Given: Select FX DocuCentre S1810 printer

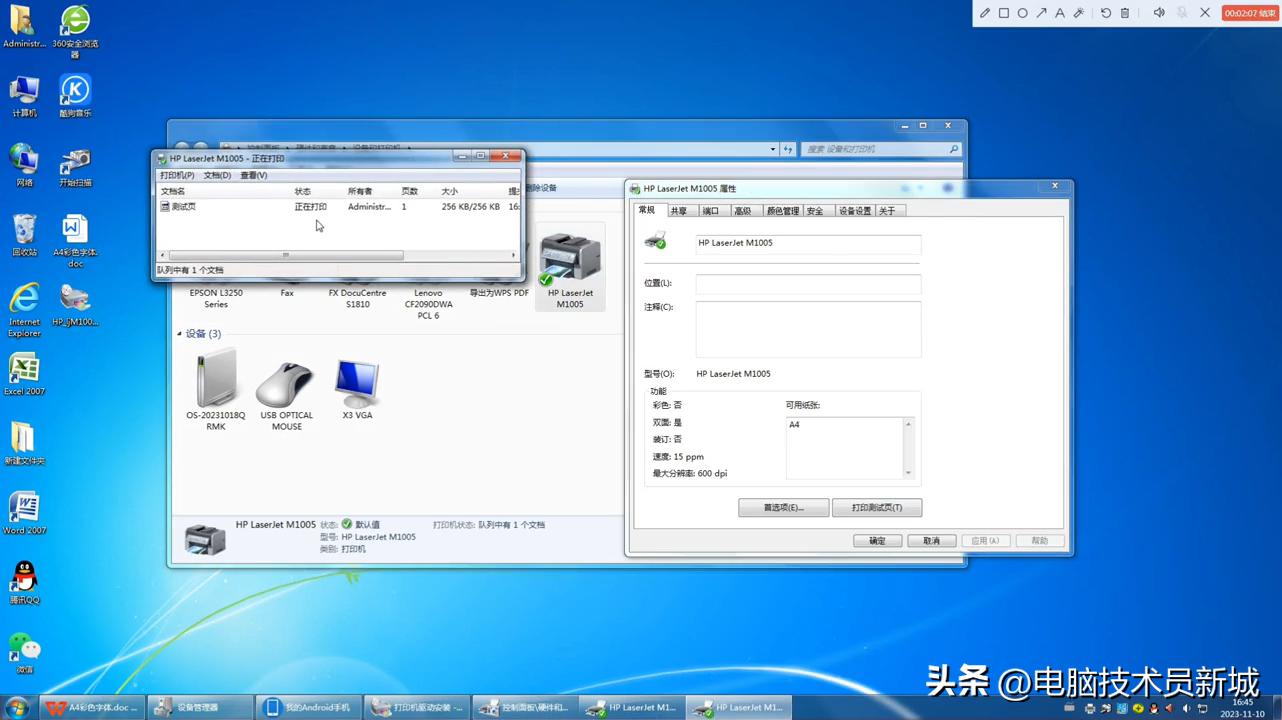Looking at the screenshot, I should coord(357,298).
